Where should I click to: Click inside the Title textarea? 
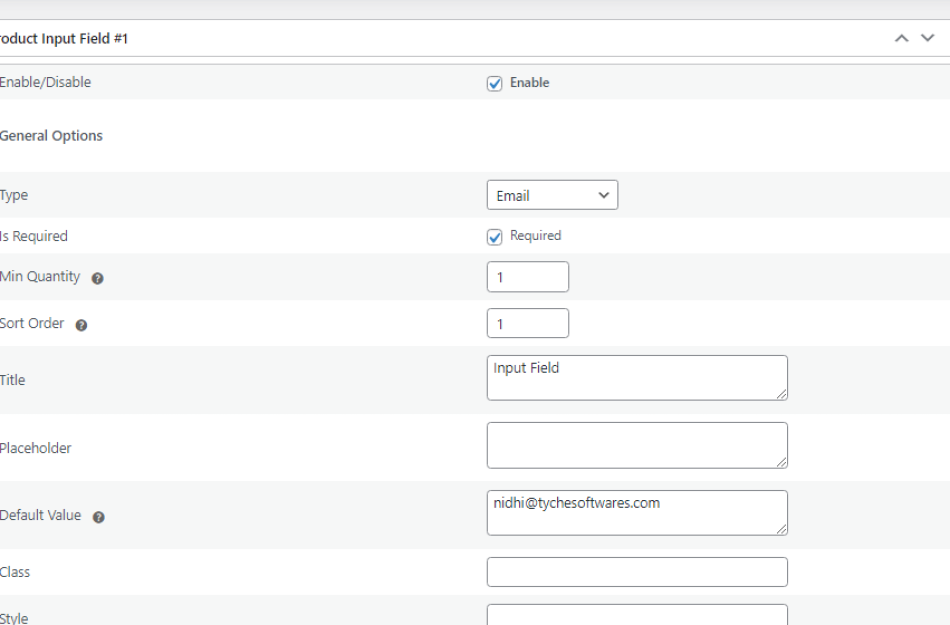pos(636,377)
